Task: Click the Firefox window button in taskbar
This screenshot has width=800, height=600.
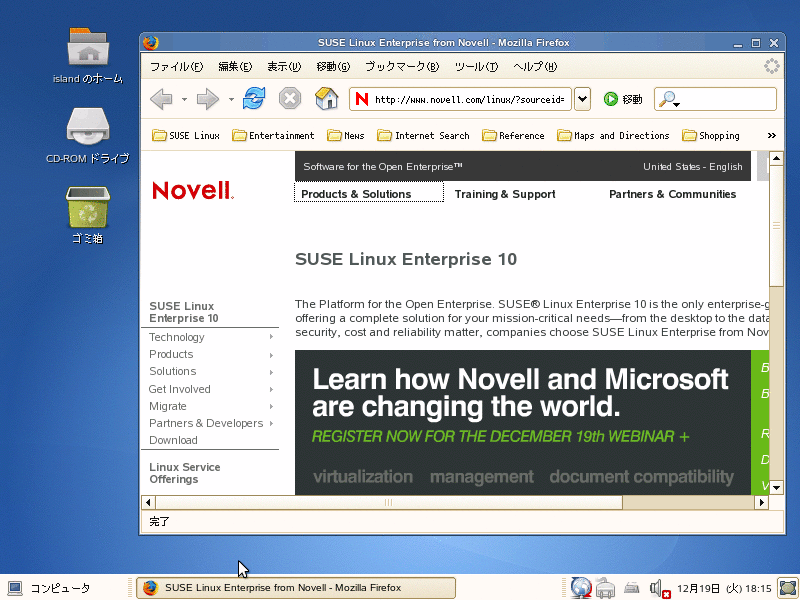Action: 296,588
